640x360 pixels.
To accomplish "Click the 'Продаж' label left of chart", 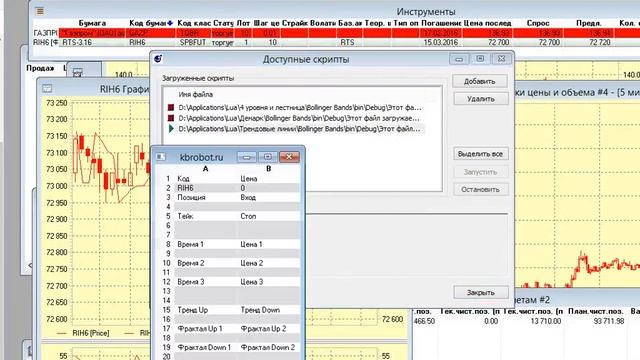I will pyautogui.click(x=40, y=68).
